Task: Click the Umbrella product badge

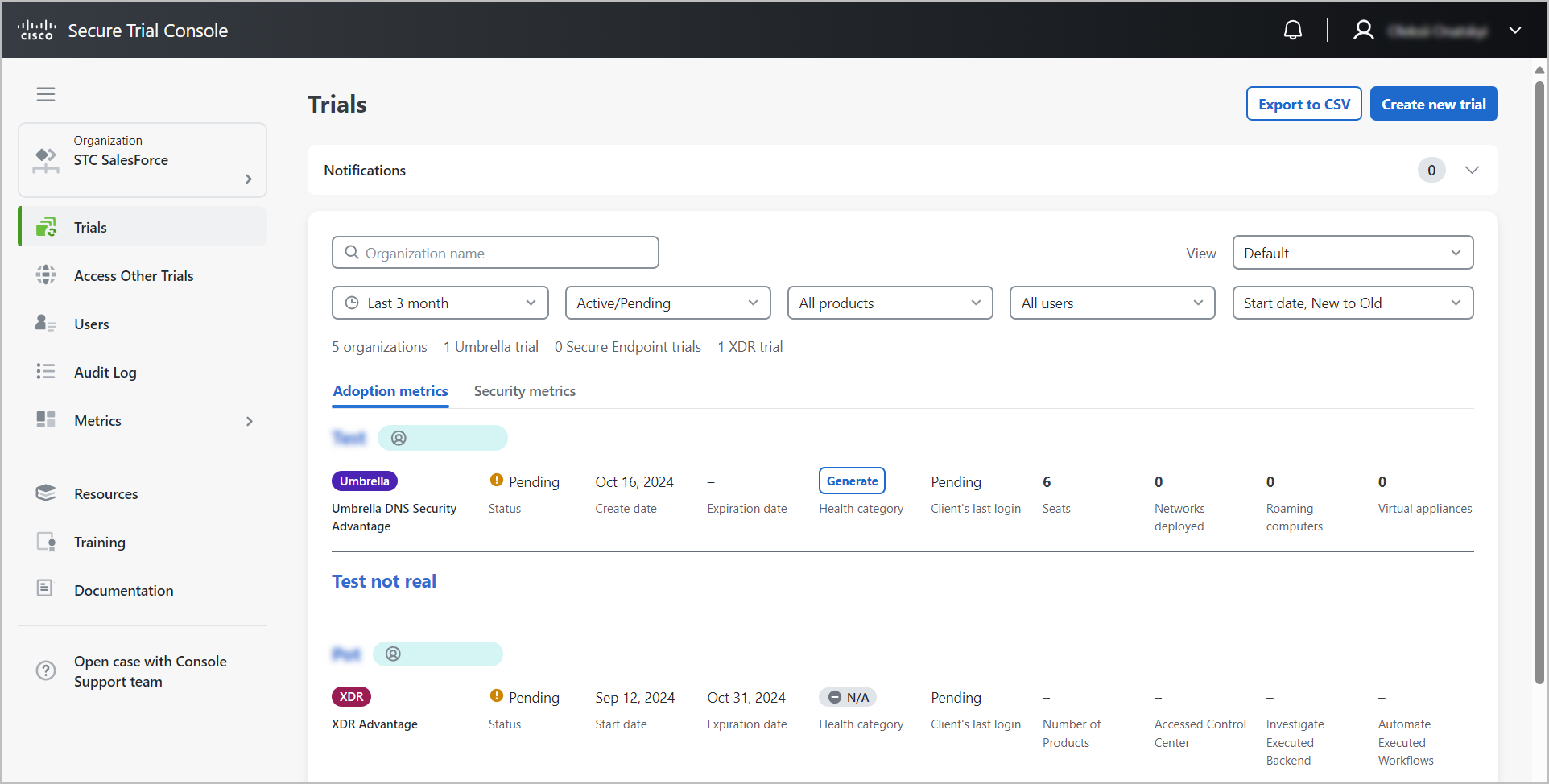Action: click(365, 481)
